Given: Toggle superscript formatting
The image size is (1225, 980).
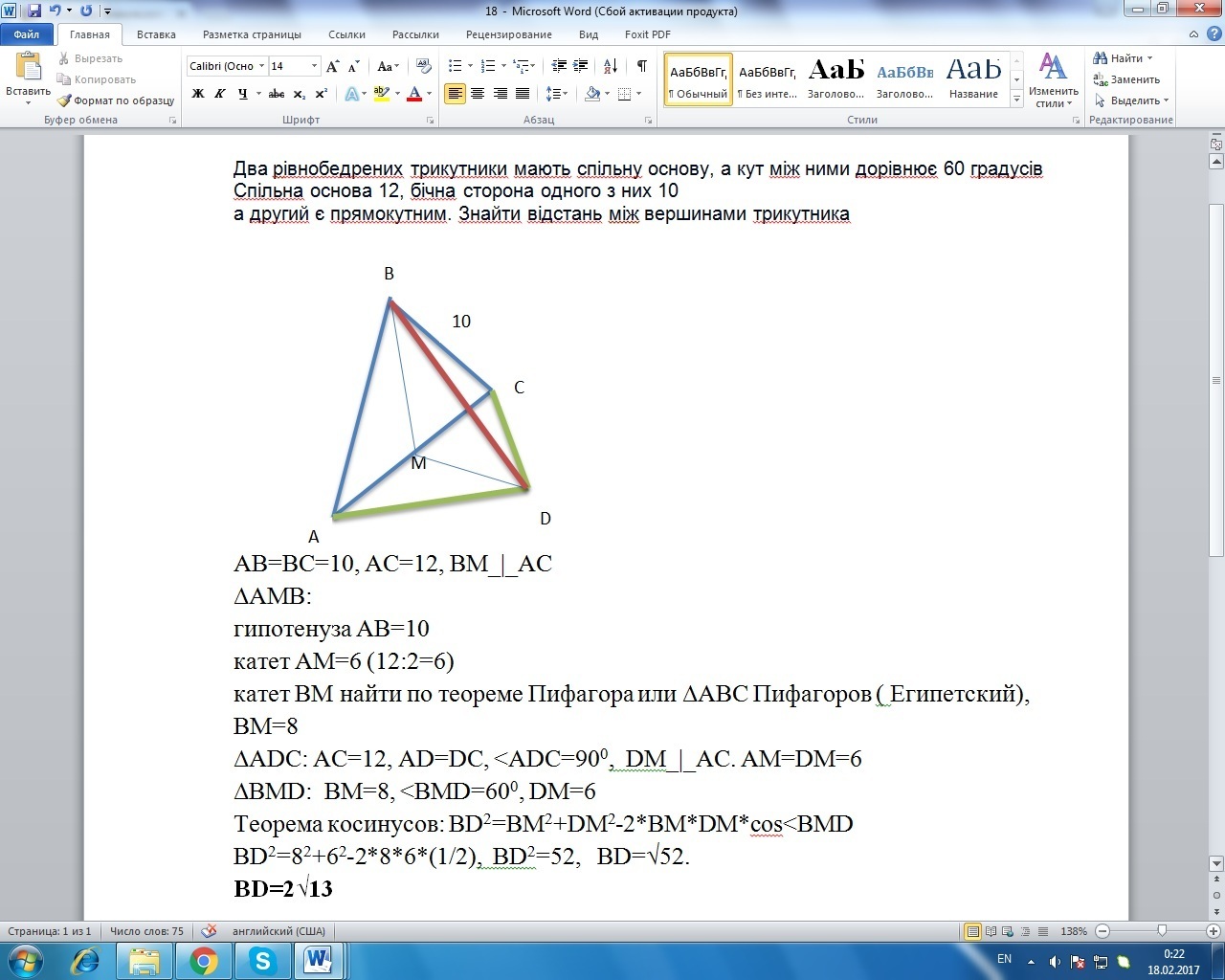Looking at the screenshot, I should (x=321, y=94).
